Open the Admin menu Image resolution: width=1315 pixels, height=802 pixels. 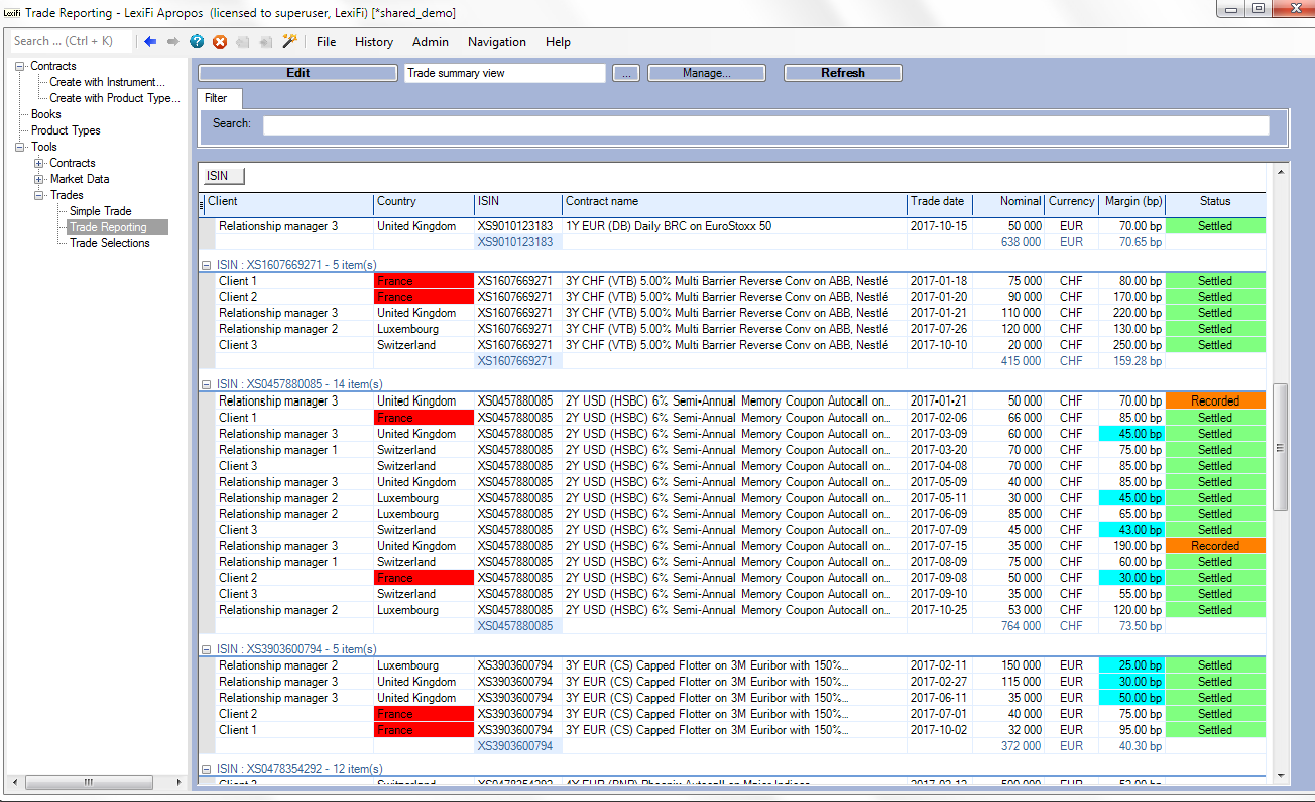click(430, 42)
